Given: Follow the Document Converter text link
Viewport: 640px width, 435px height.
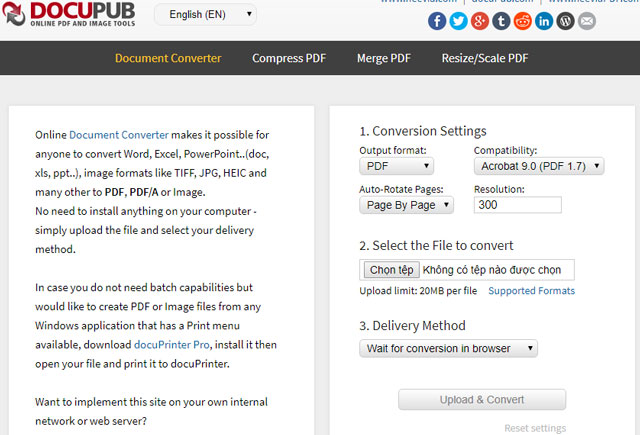Looking at the screenshot, I should click(x=119, y=135).
